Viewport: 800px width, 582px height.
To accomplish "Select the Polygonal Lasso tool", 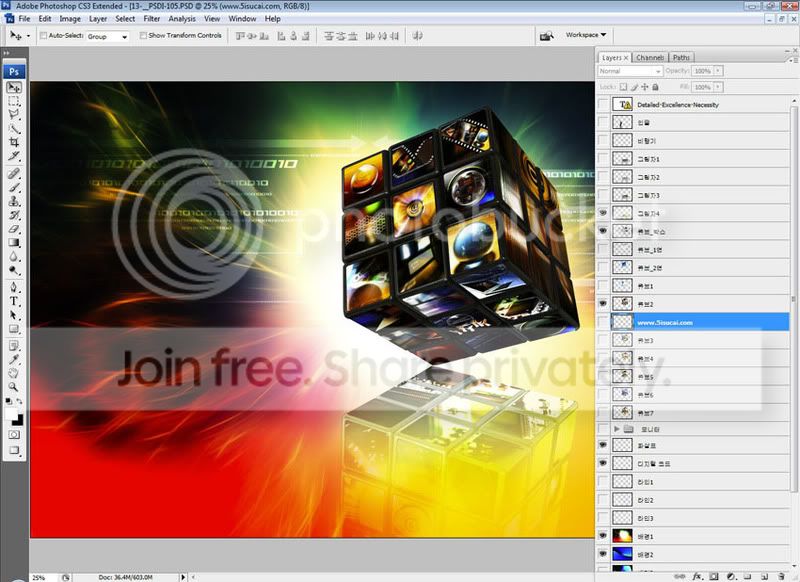I will click(x=14, y=114).
